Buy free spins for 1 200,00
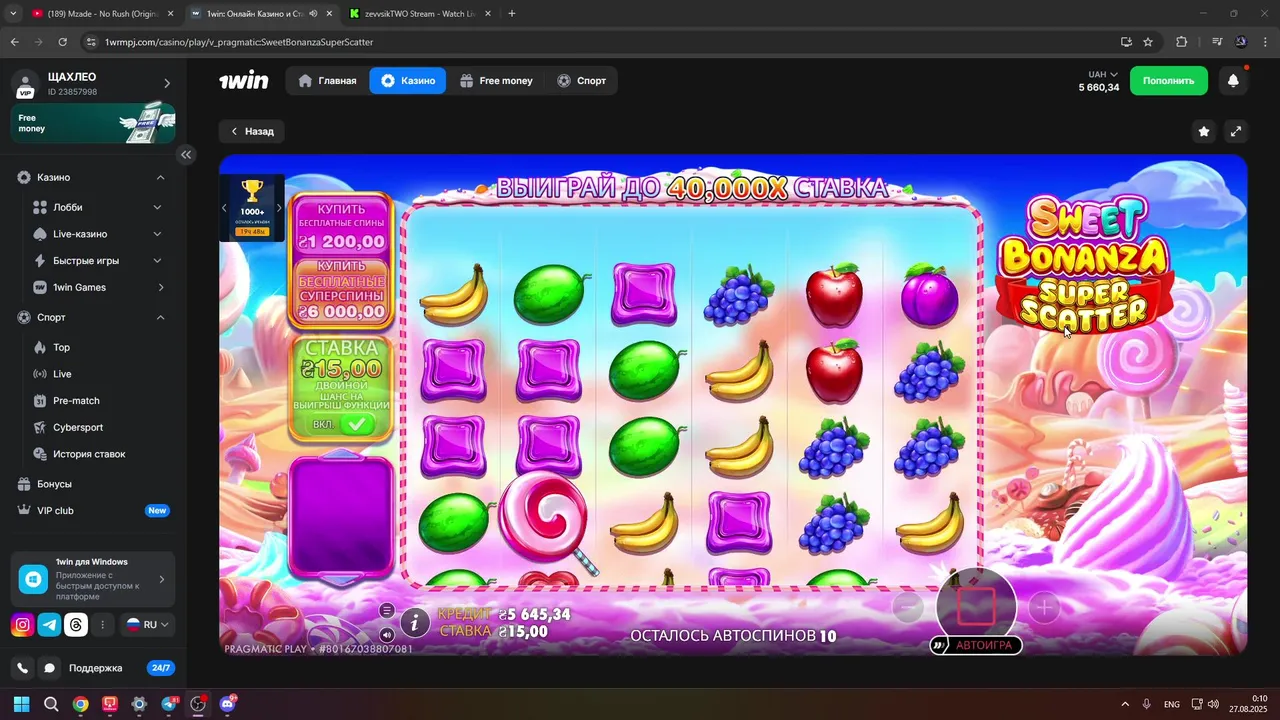 click(x=341, y=226)
